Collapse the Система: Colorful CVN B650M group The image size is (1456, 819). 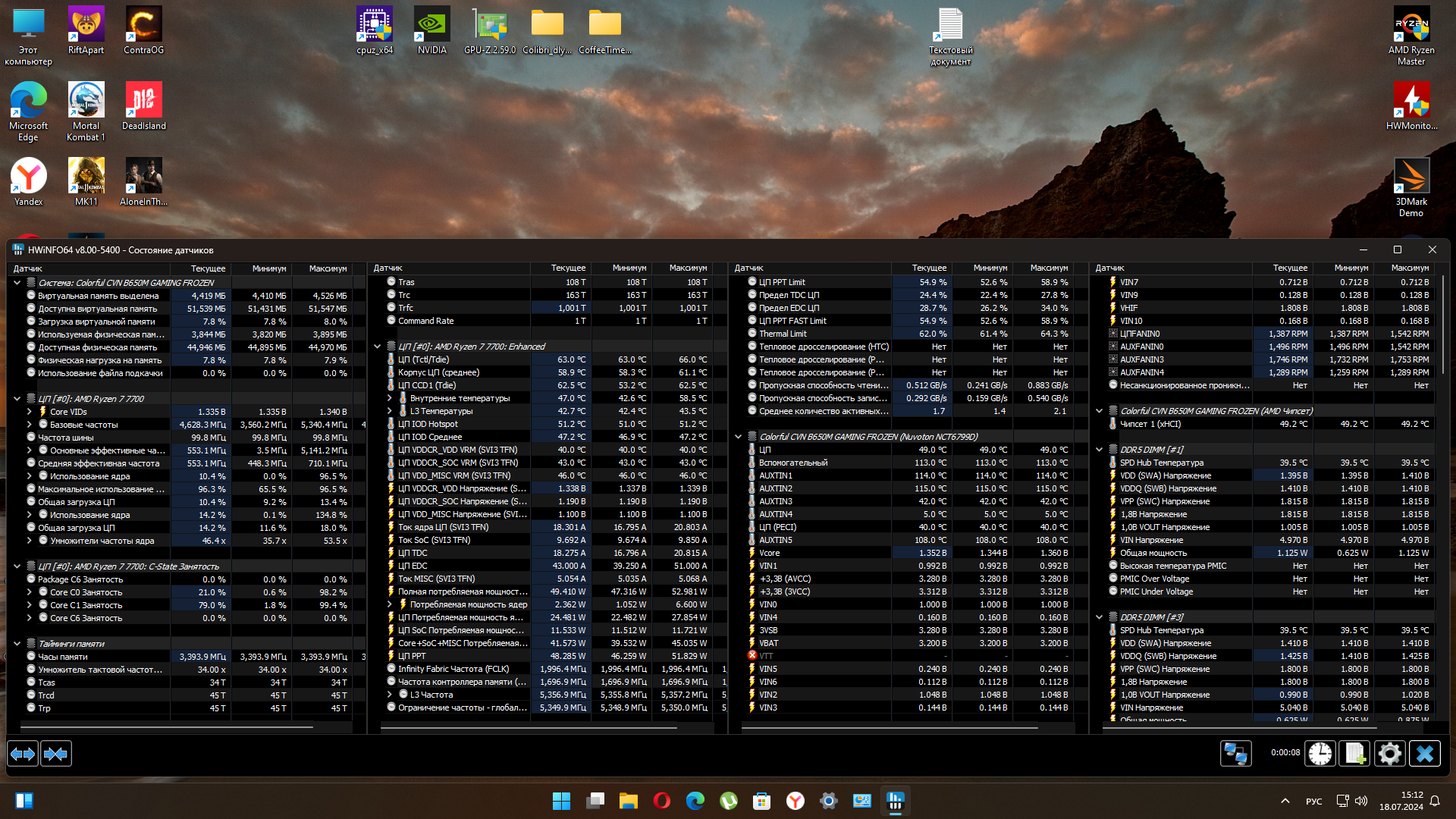[17, 283]
